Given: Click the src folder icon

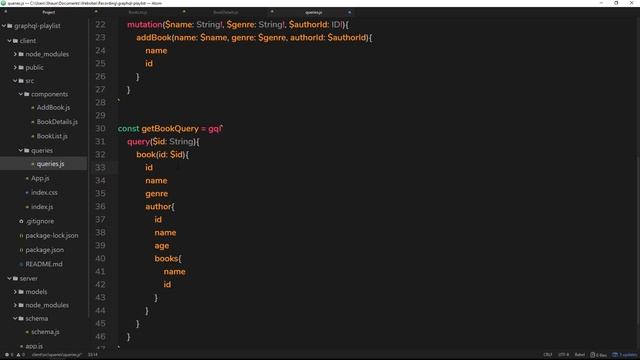Looking at the screenshot, I should click(x=21, y=81).
